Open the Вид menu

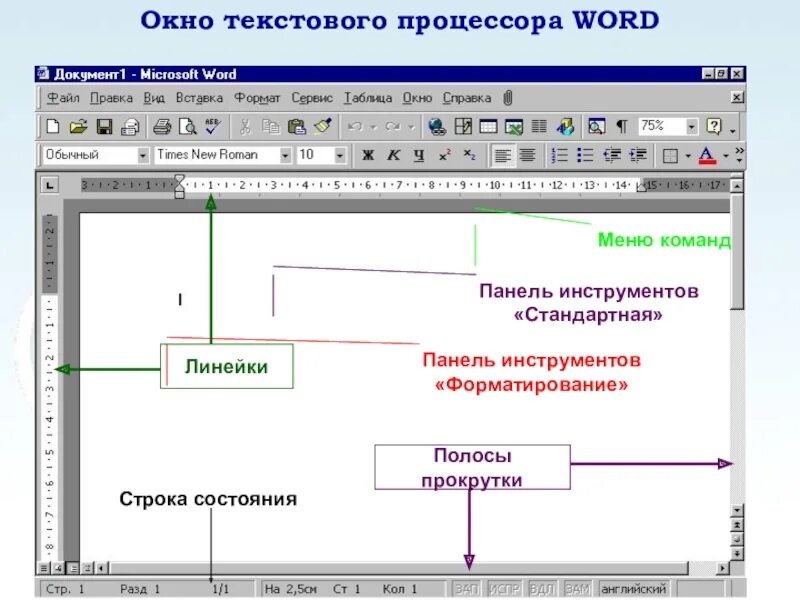(154, 98)
